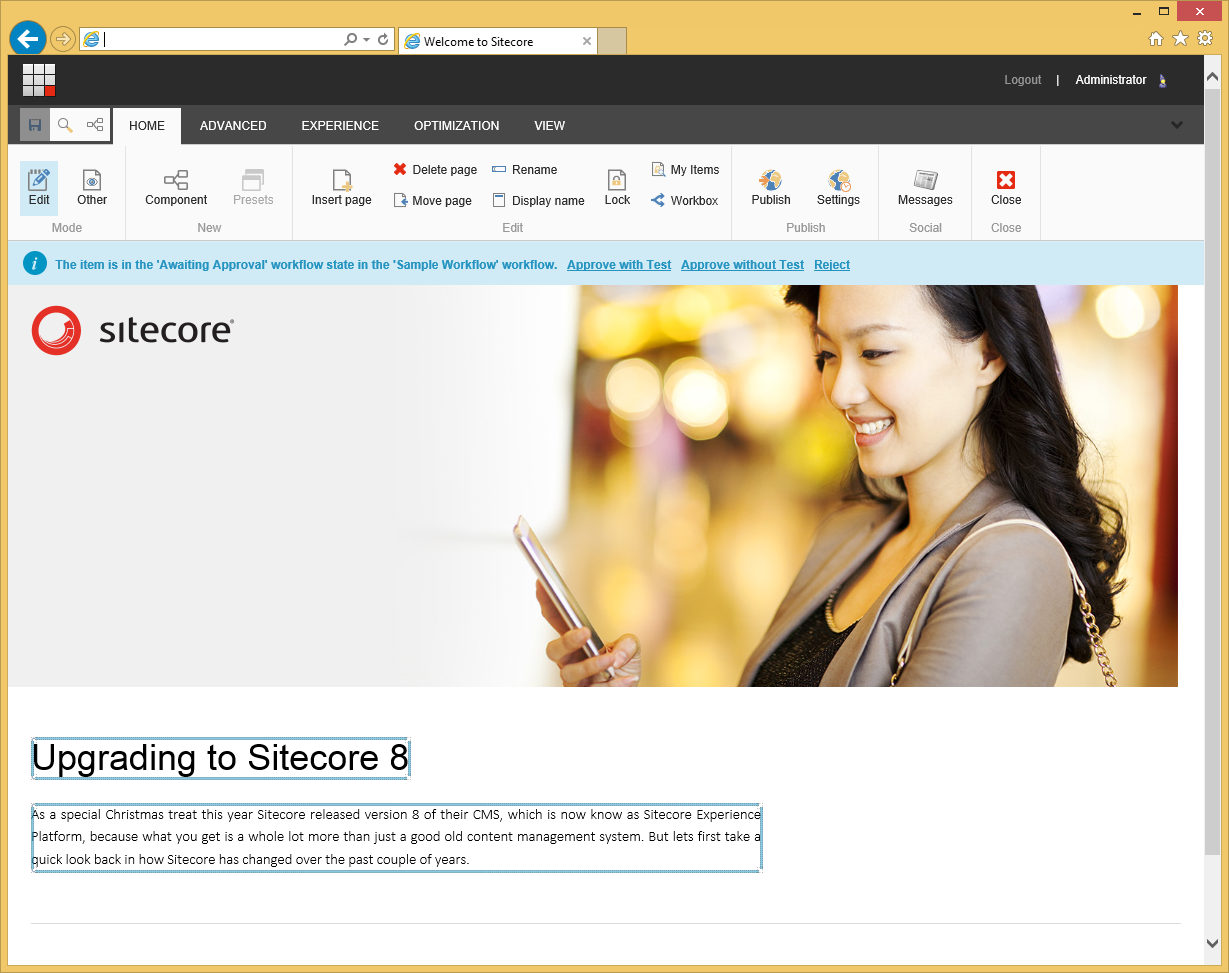Click the Sitecore logo on page
1229x973 pixels.
point(132,330)
